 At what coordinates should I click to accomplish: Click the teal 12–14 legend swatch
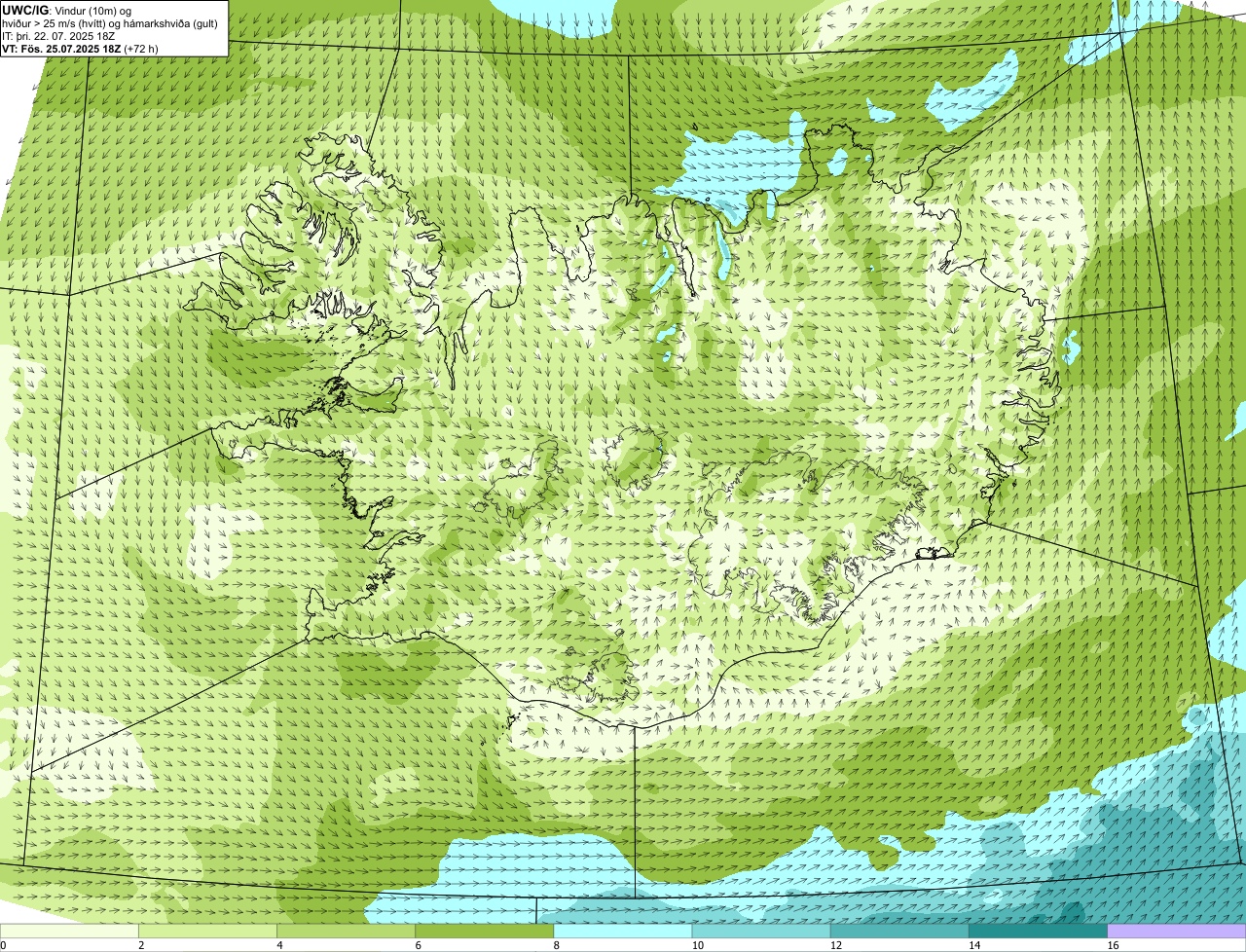(x=899, y=931)
